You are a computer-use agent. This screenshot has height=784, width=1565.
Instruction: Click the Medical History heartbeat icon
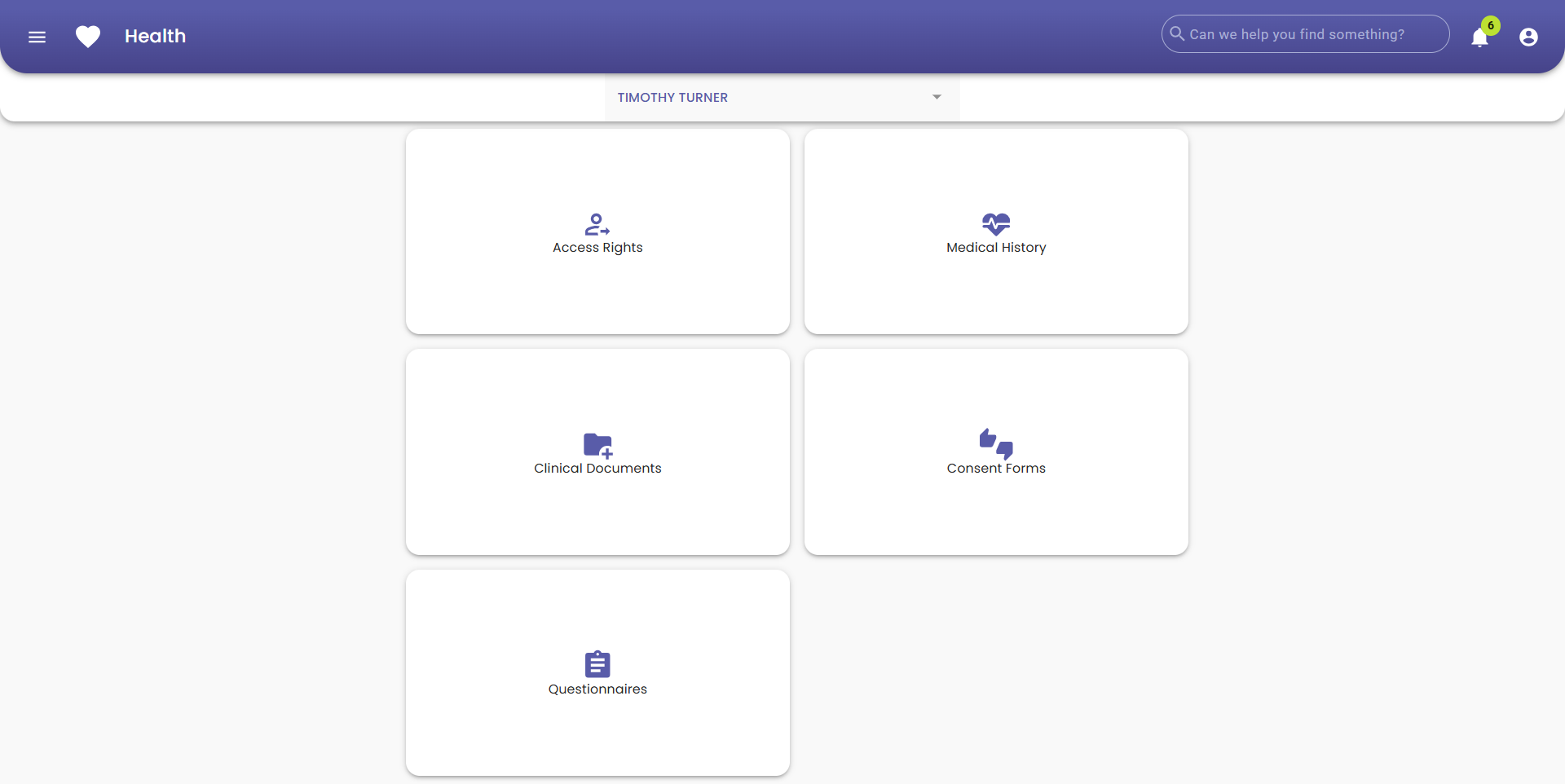click(x=996, y=224)
